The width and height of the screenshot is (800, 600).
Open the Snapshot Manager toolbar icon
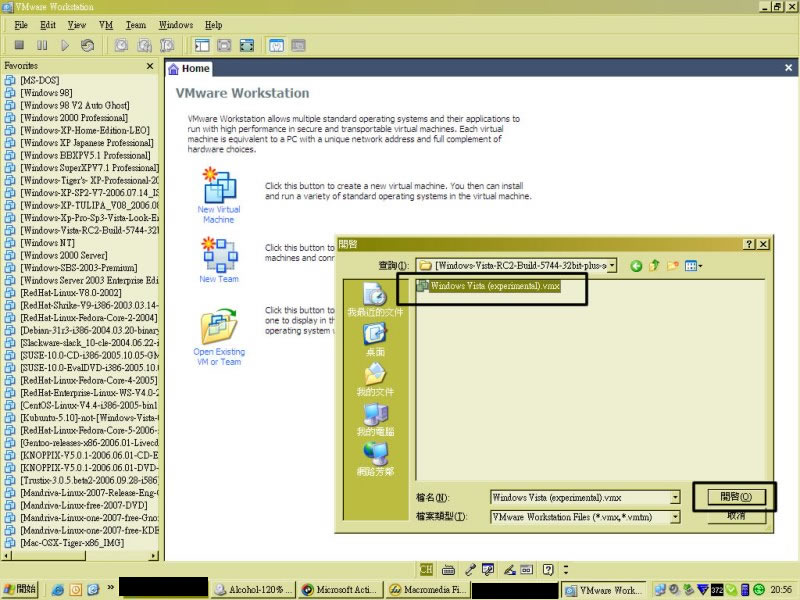click(167, 45)
